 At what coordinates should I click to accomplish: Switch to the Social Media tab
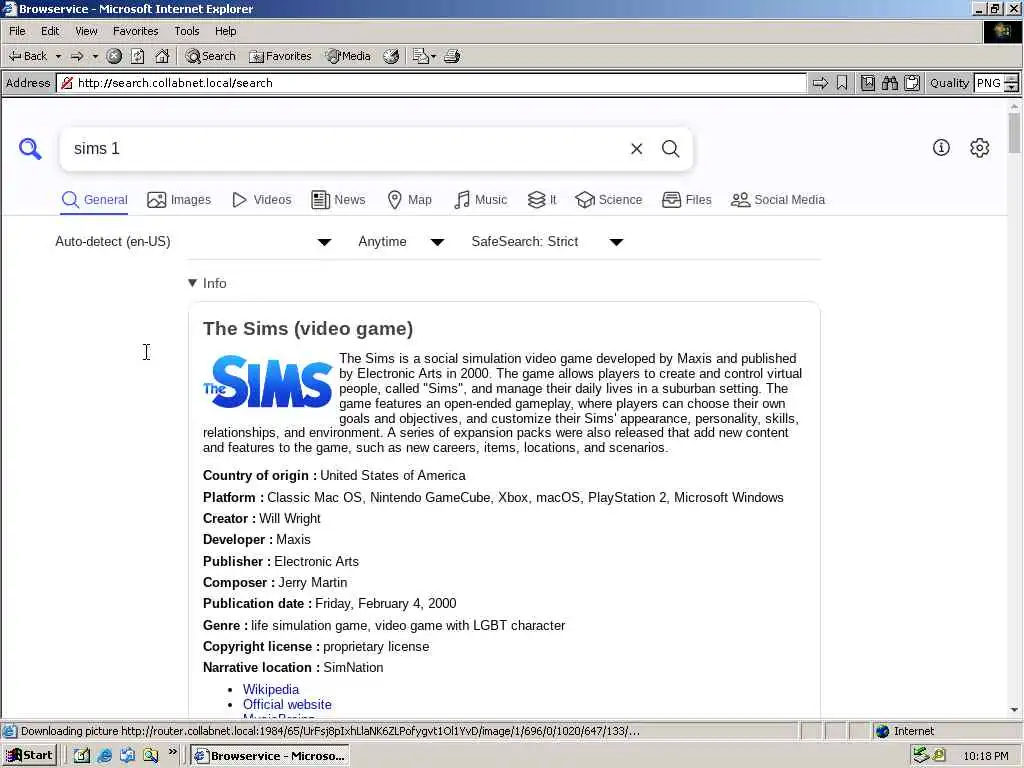click(x=778, y=200)
